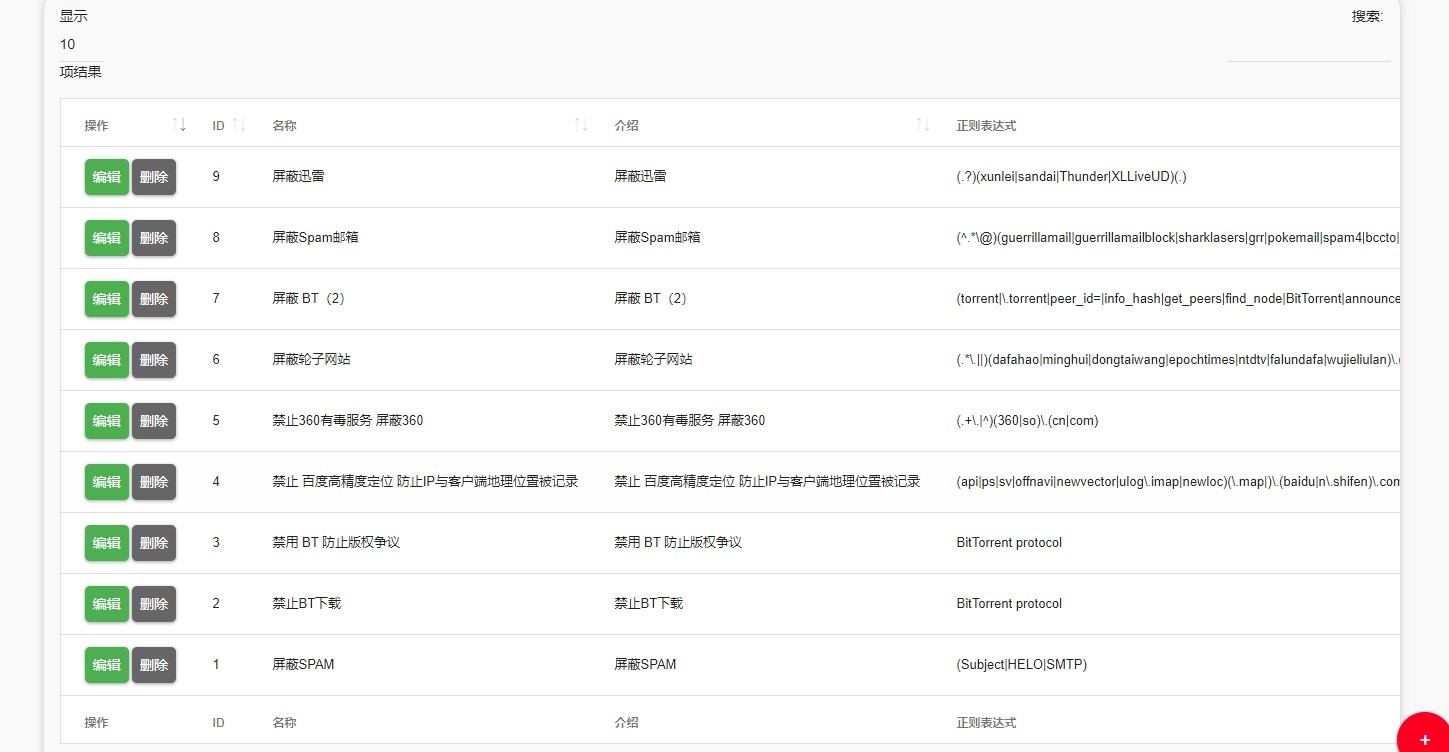Edit rule 6 屏蔽轮子网站

107,360
